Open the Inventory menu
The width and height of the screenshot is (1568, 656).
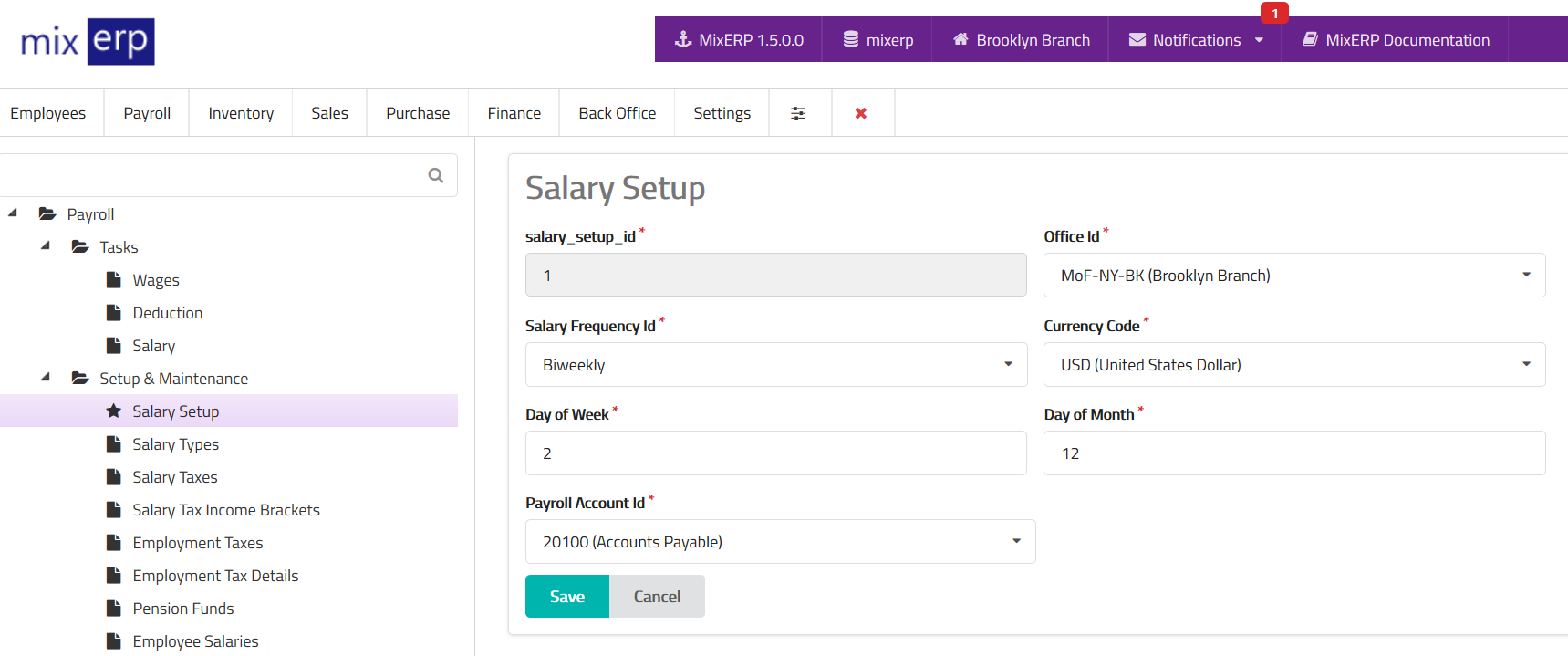[x=241, y=113]
